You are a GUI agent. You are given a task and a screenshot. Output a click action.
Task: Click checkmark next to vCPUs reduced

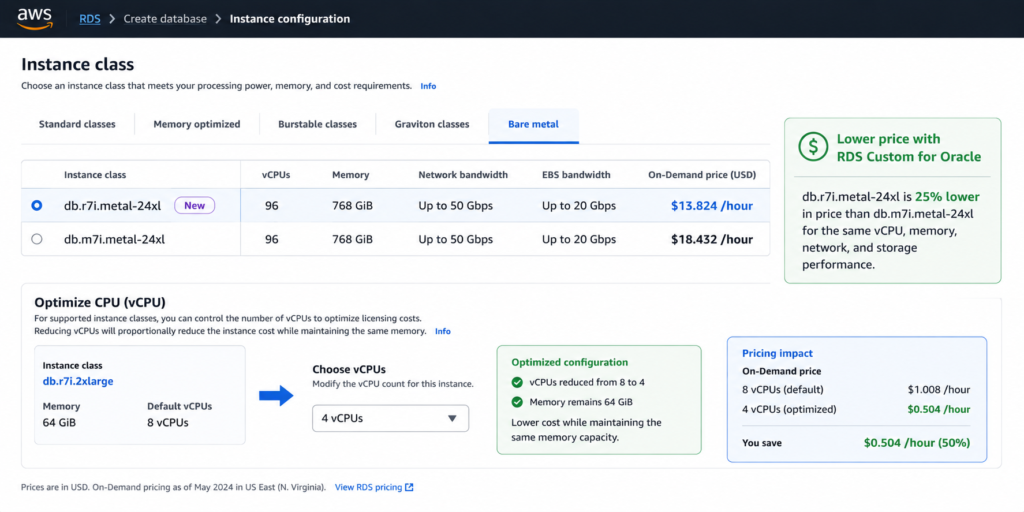click(x=517, y=383)
